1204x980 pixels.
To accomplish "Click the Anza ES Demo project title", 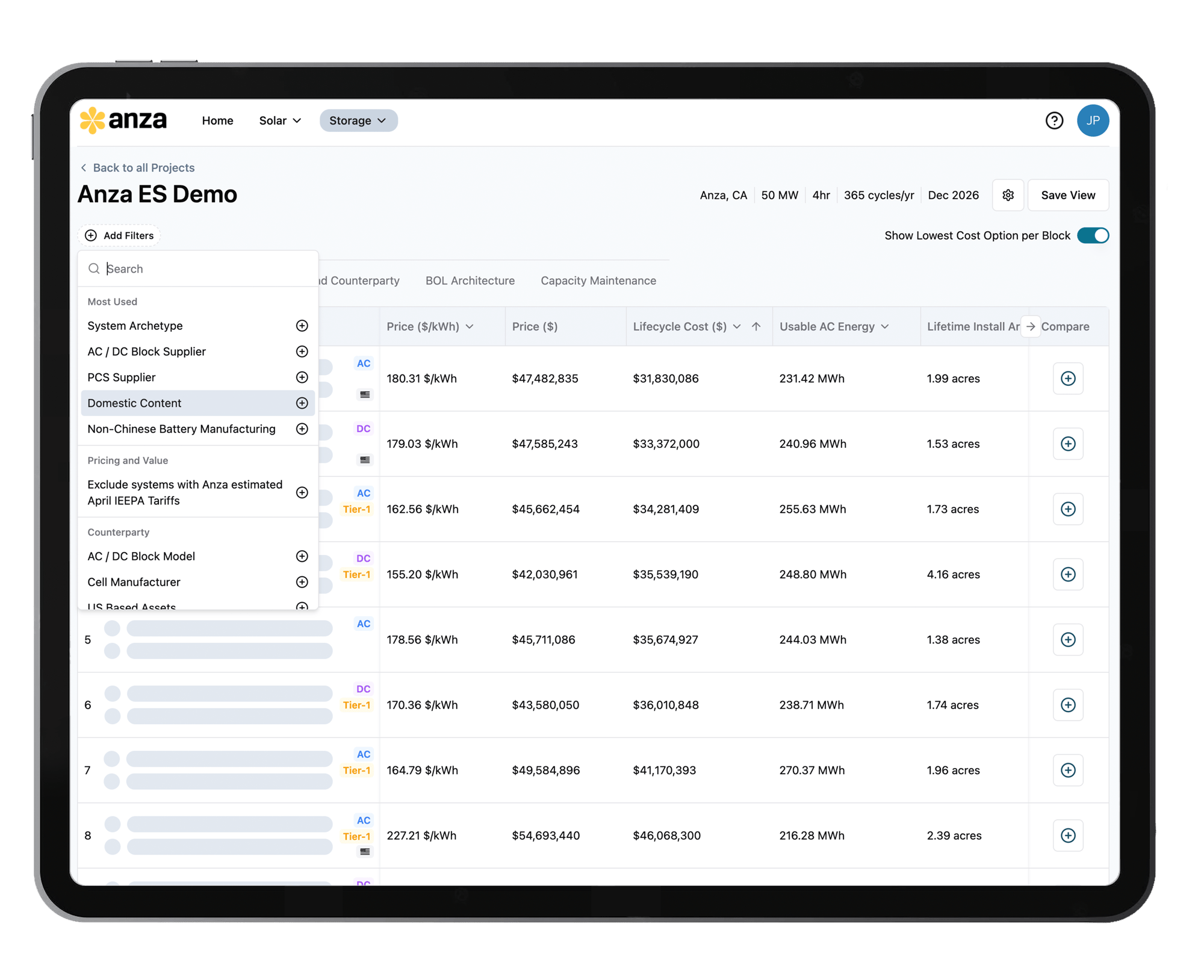I will (157, 194).
